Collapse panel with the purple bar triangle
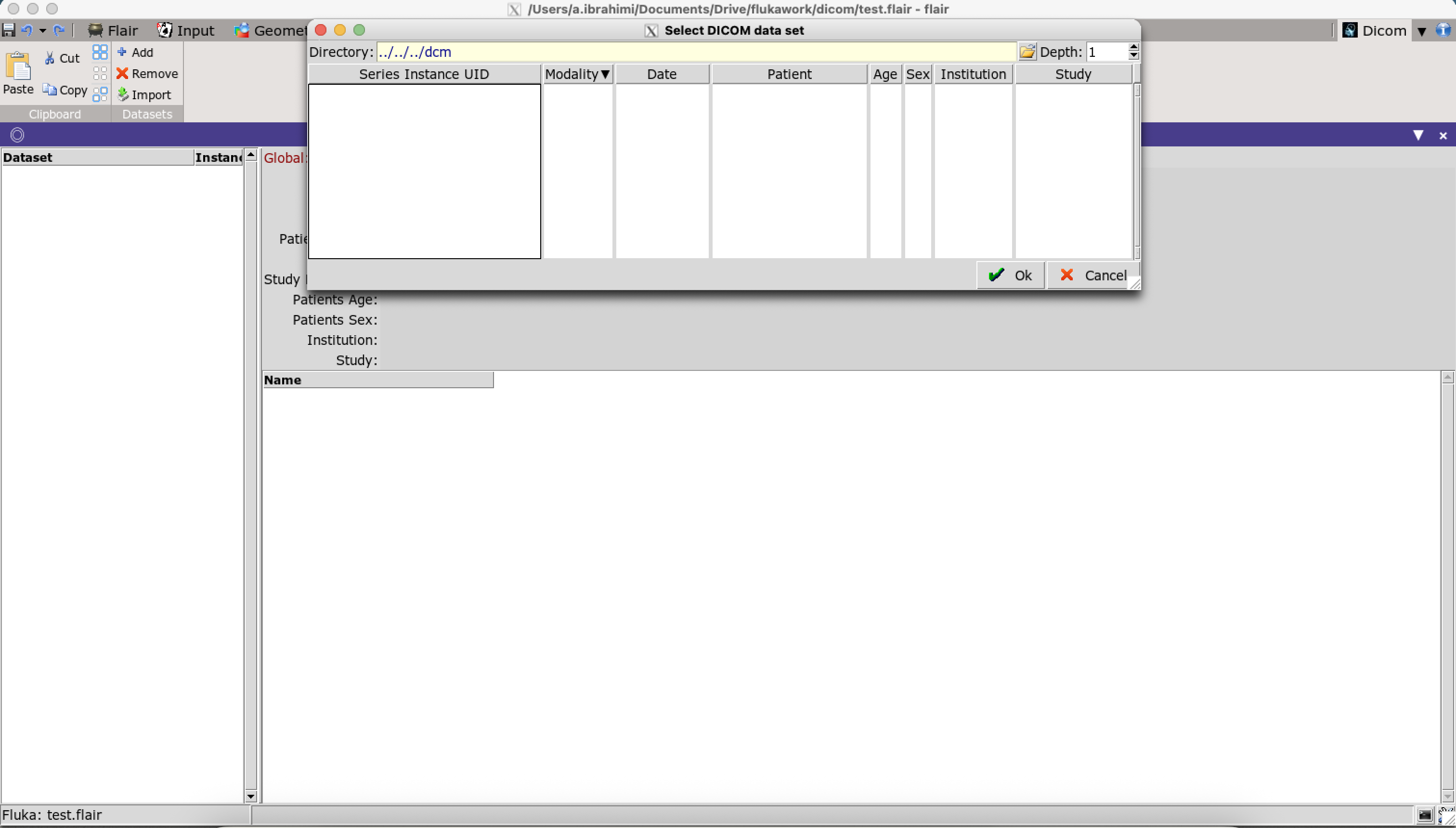The image size is (1456, 828). [x=1418, y=135]
